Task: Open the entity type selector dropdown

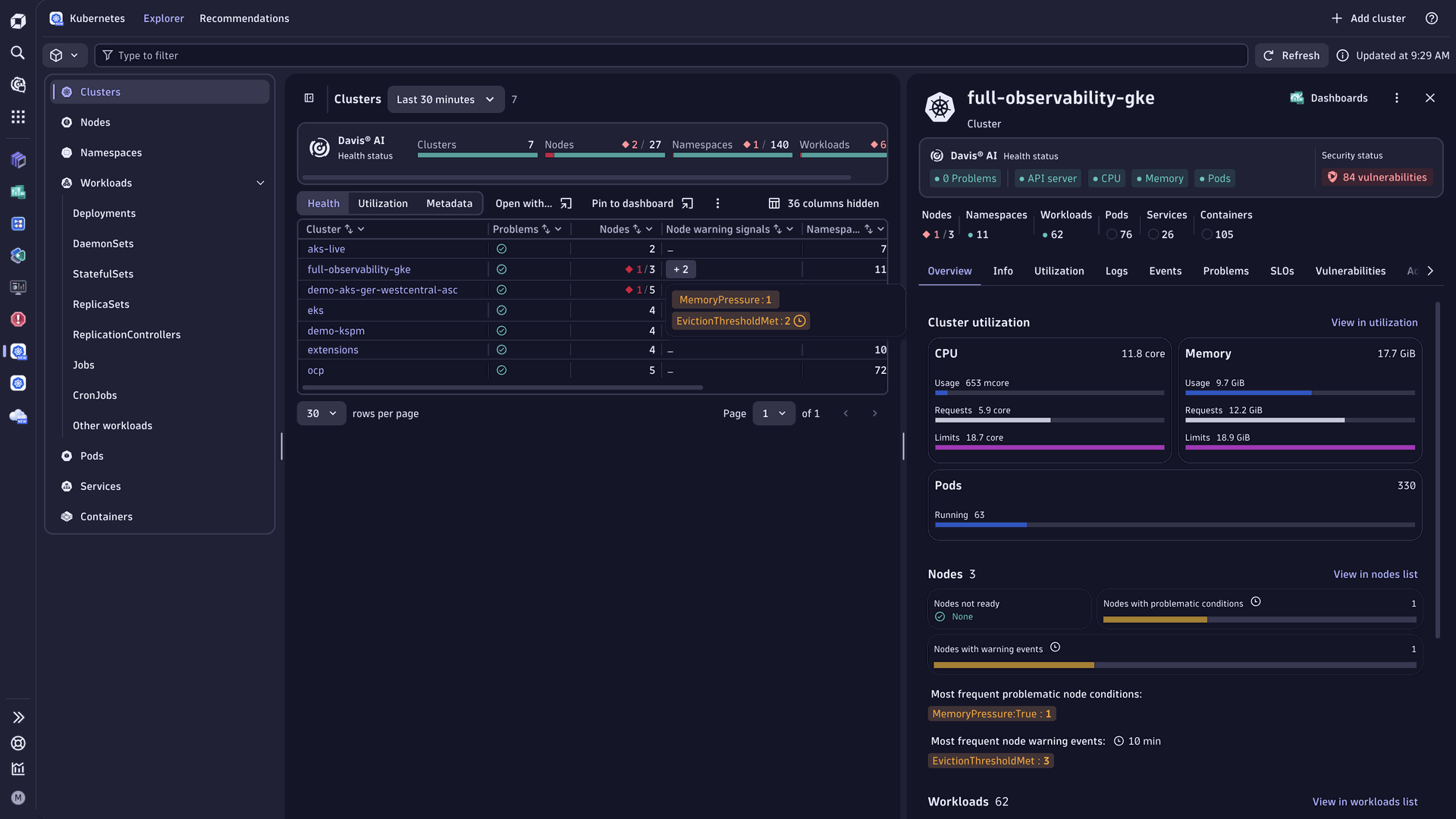Action: pos(64,55)
